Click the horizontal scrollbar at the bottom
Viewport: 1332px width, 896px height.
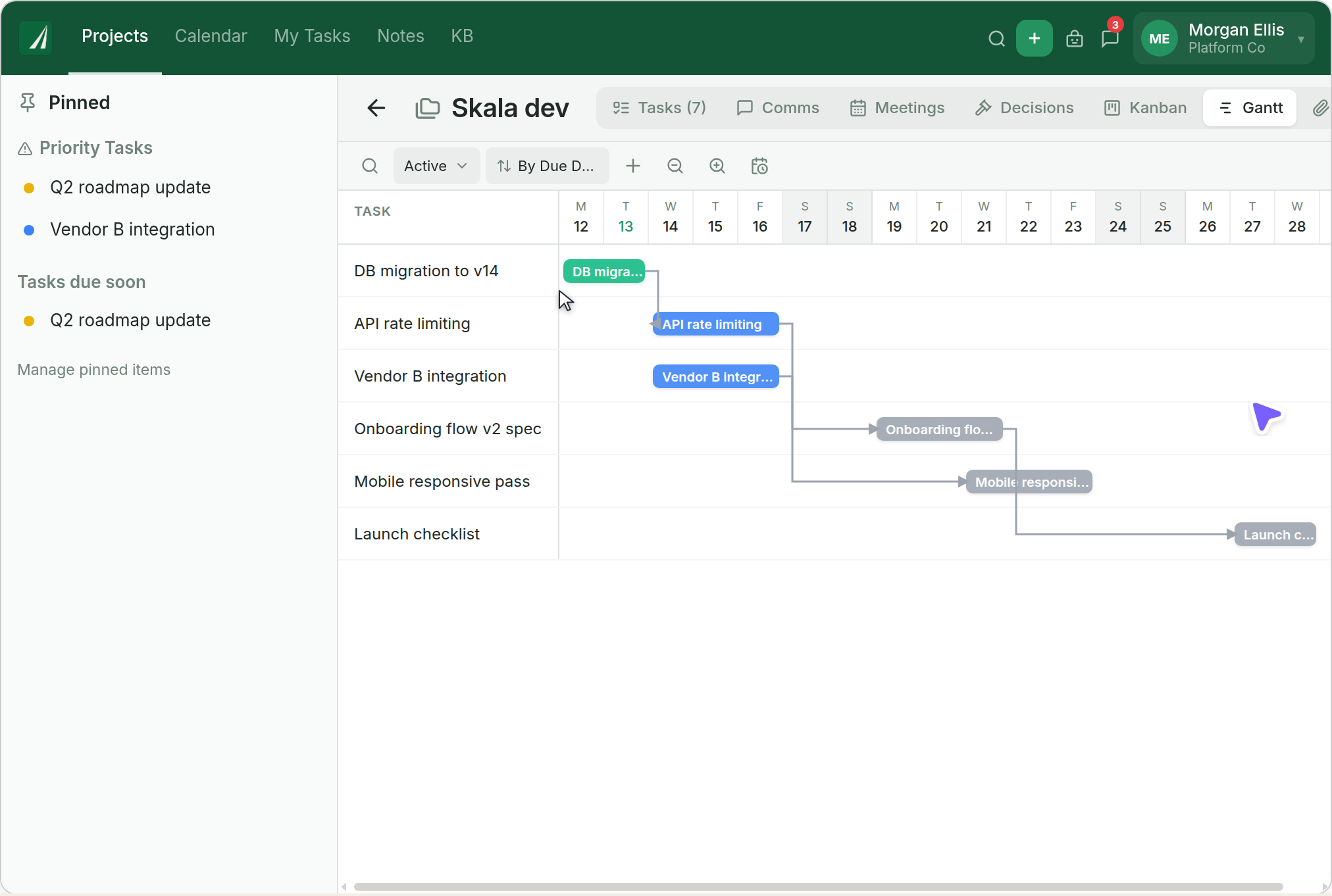[x=818, y=887]
